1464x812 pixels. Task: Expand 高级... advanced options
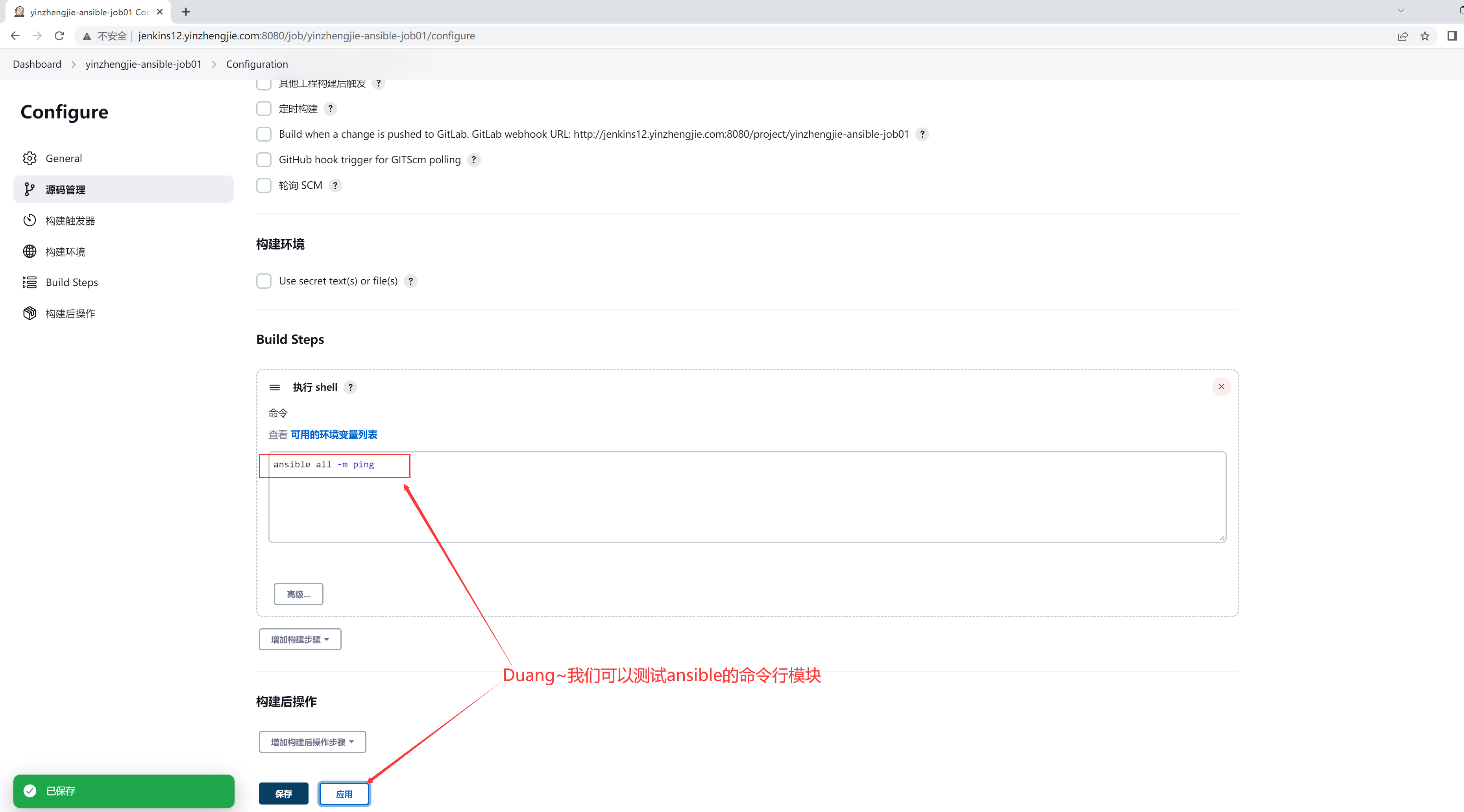(298, 594)
